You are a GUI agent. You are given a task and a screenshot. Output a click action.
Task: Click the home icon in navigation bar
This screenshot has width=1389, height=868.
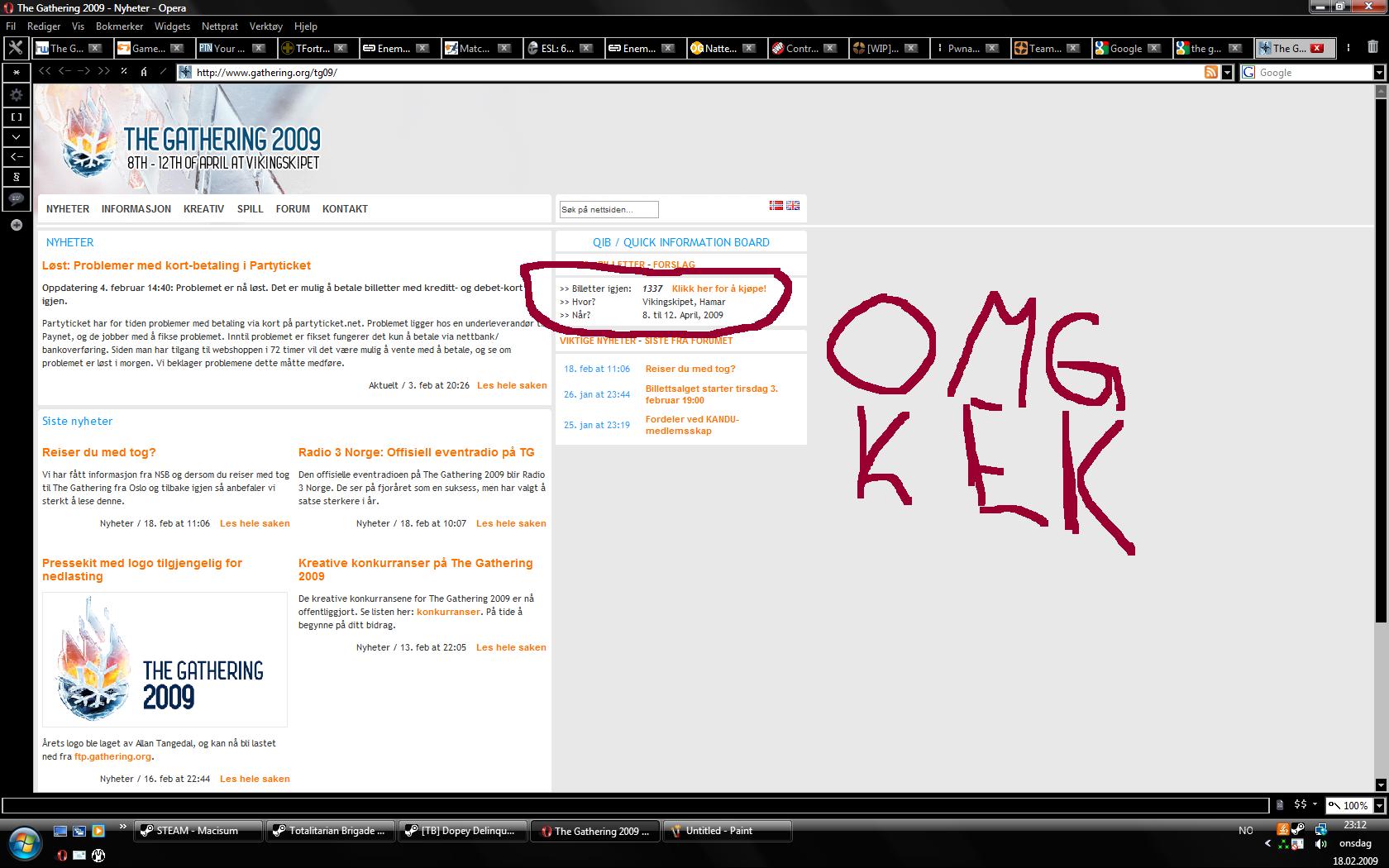tap(144, 71)
